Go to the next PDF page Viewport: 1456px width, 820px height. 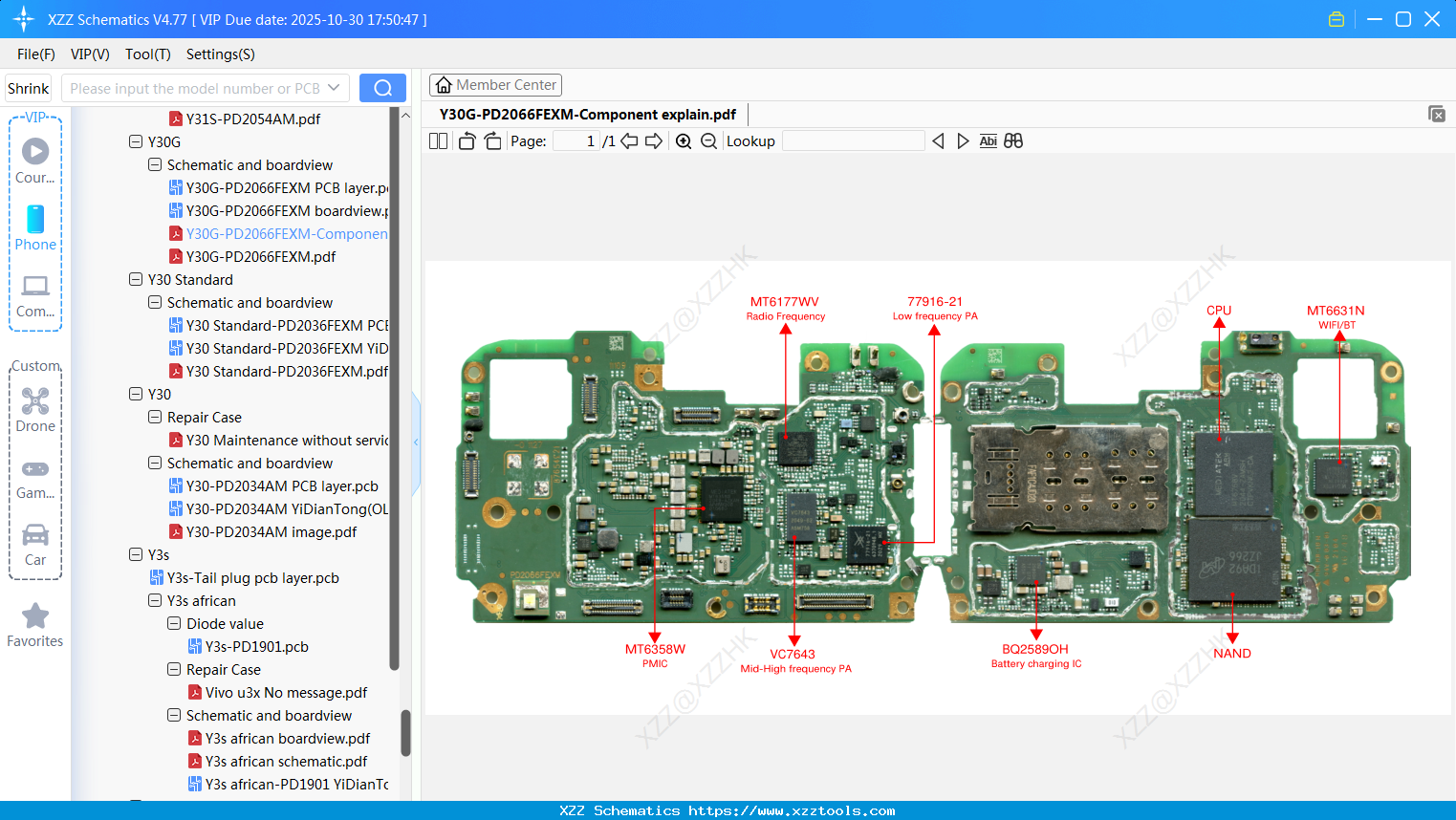click(653, 140)
